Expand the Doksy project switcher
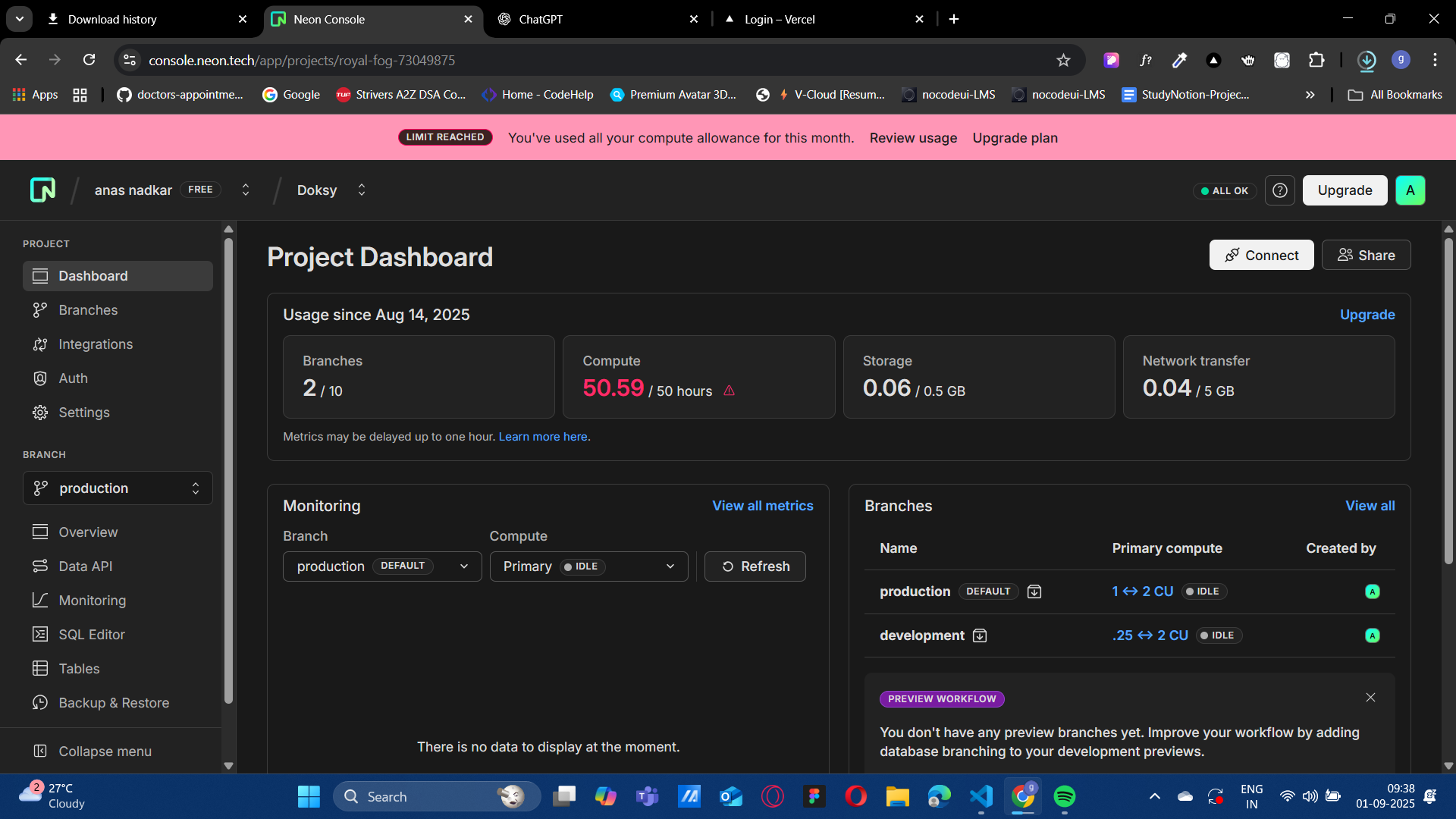 tap(362, 190)
